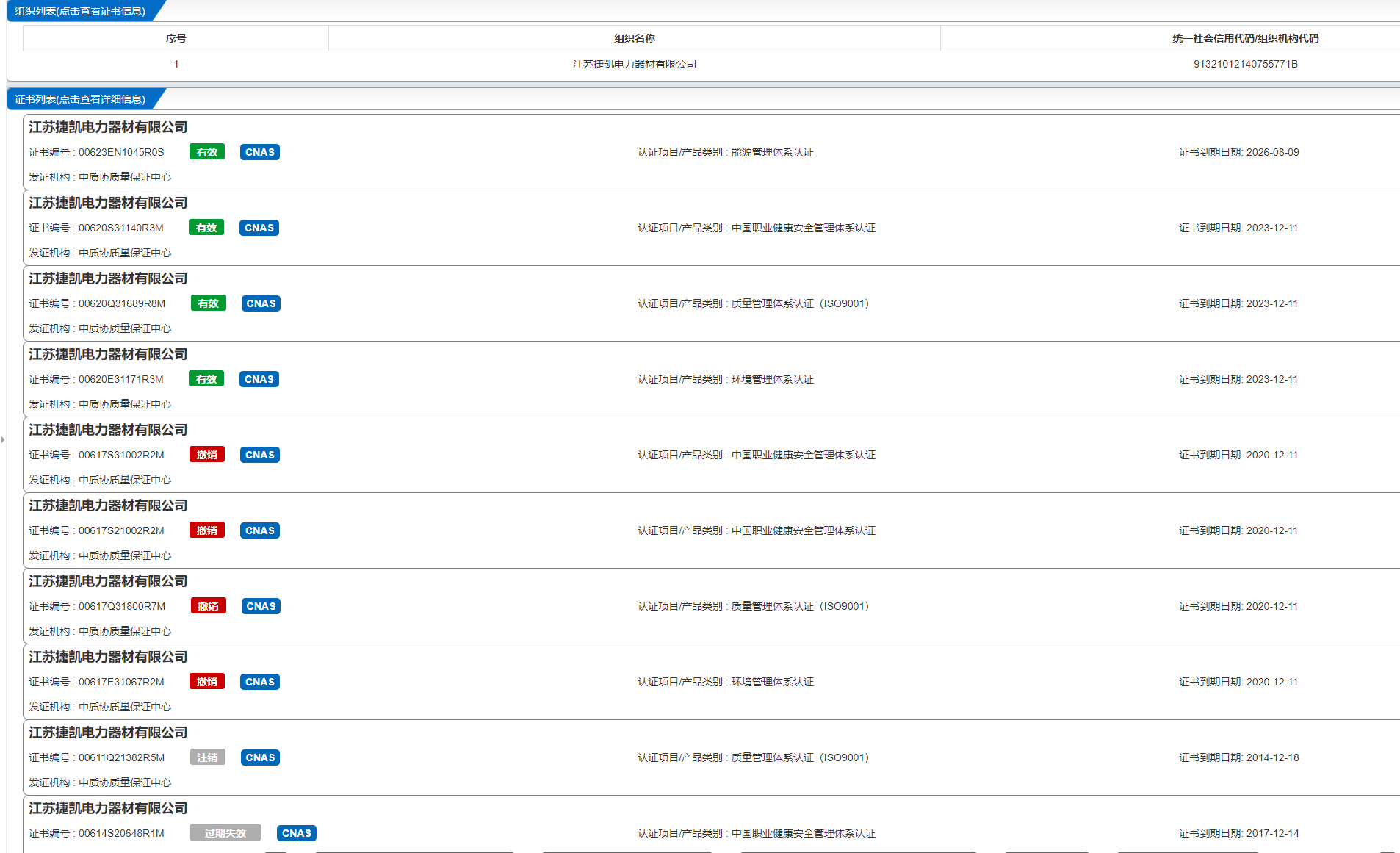The height and width of the screenshot is (853, 1400).
Task: Open the 证书列表 section tab
Action: (x=81, y=99)
